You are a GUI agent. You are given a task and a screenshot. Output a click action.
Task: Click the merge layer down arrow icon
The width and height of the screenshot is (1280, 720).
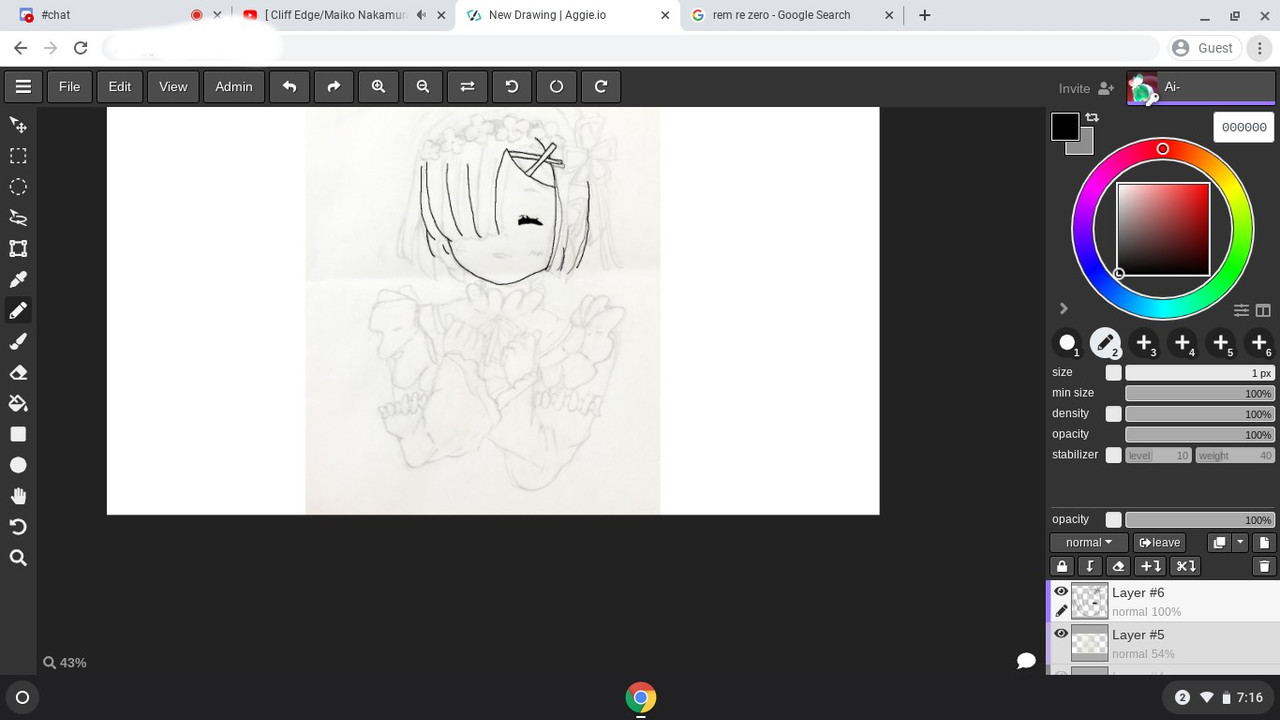coord(1090,566)
